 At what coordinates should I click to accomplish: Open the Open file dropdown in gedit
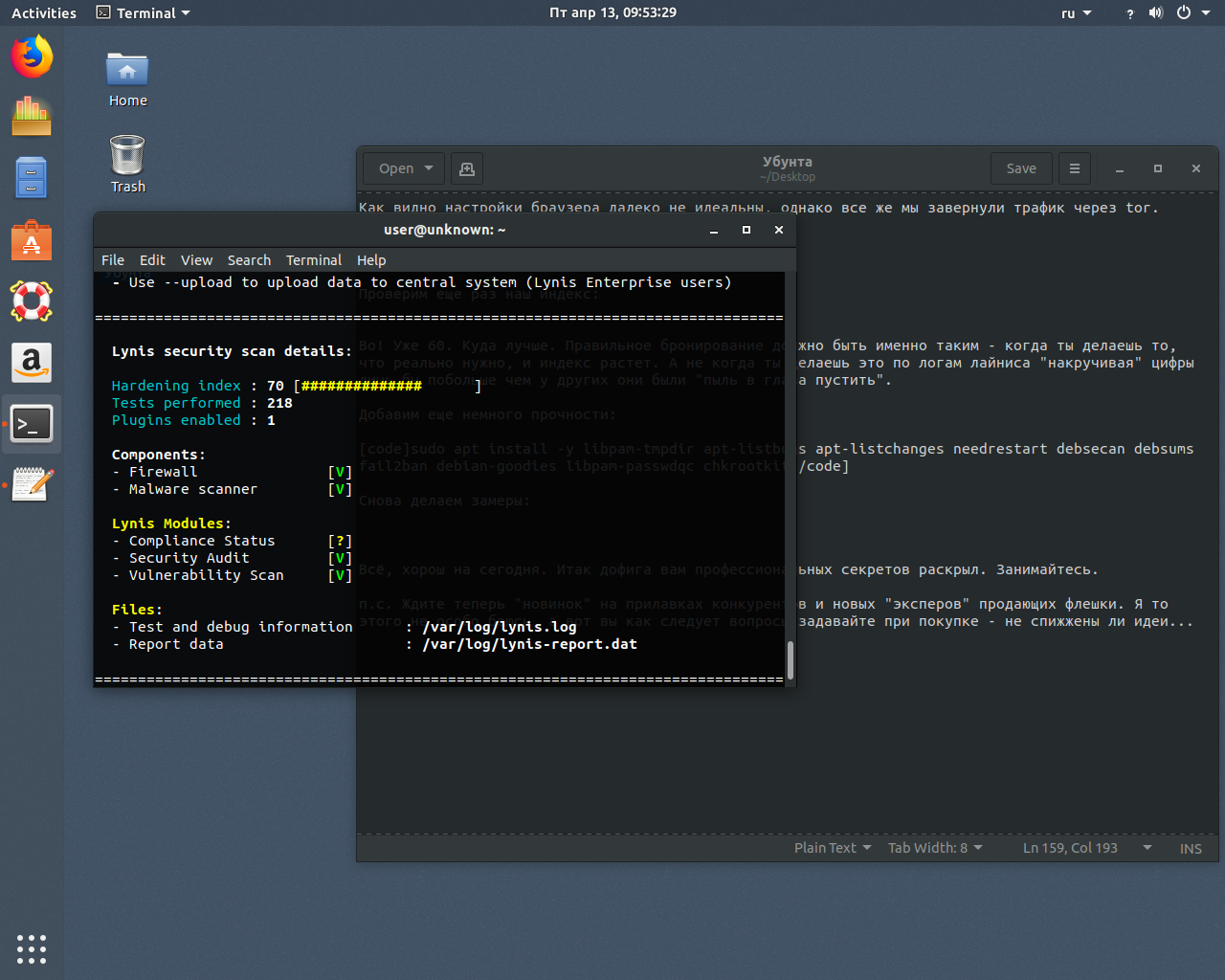tap(403, 168)
